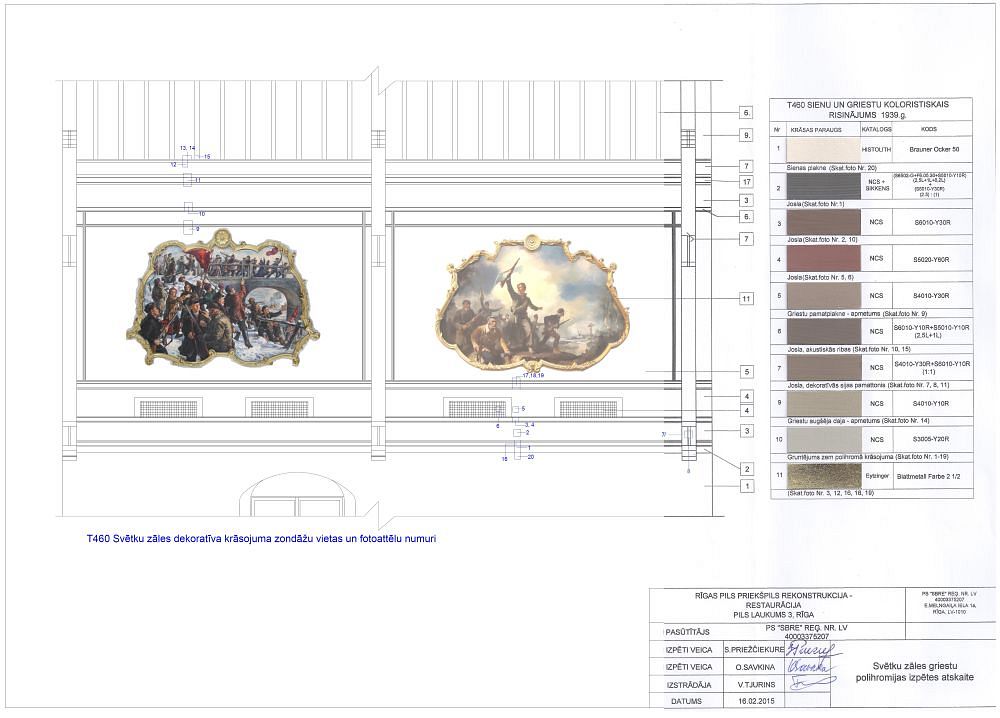Viewport: 1000px width, 718px height.
Task: Select code text "S5020-Y60R"
Action: click(x=931, y=260)
